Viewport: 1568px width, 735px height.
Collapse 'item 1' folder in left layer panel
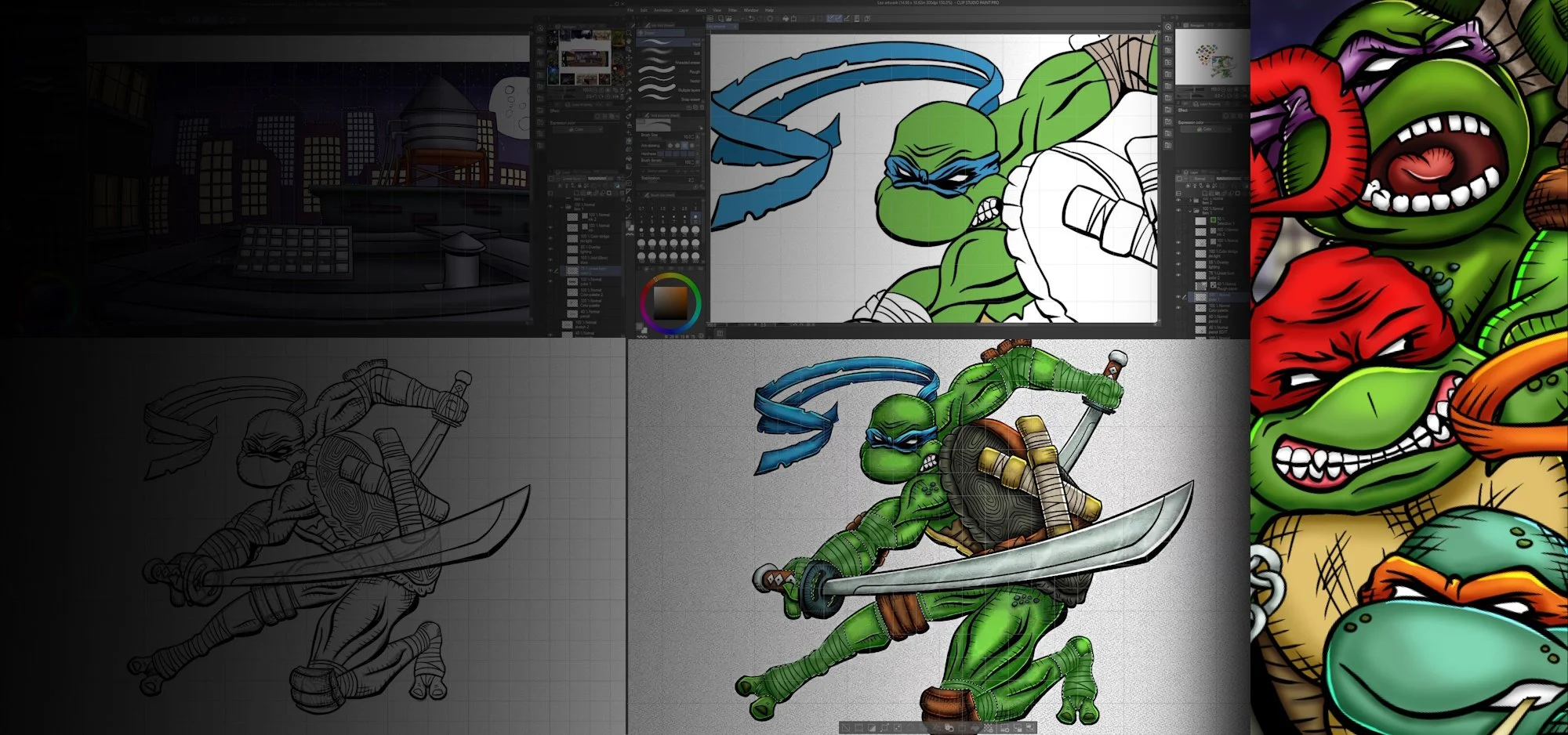coord(562,207)
